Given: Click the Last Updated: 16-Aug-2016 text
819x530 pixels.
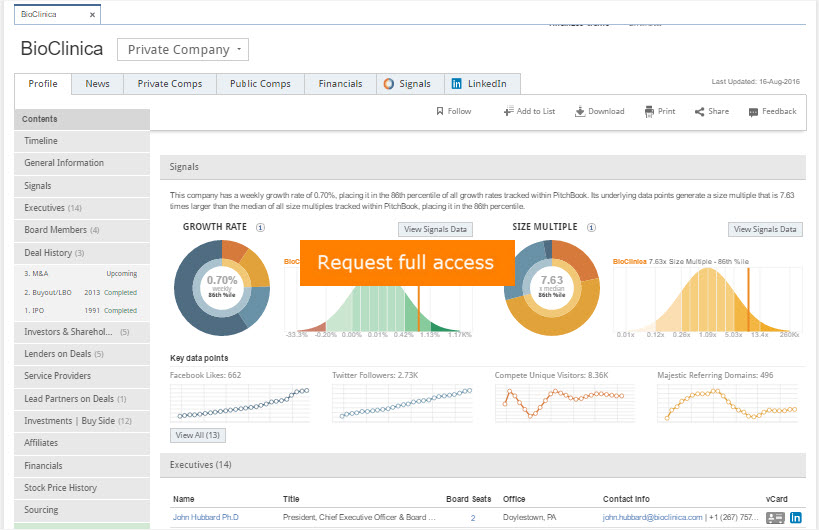Looking at the screenshot, I should click(x=755, y=81).
